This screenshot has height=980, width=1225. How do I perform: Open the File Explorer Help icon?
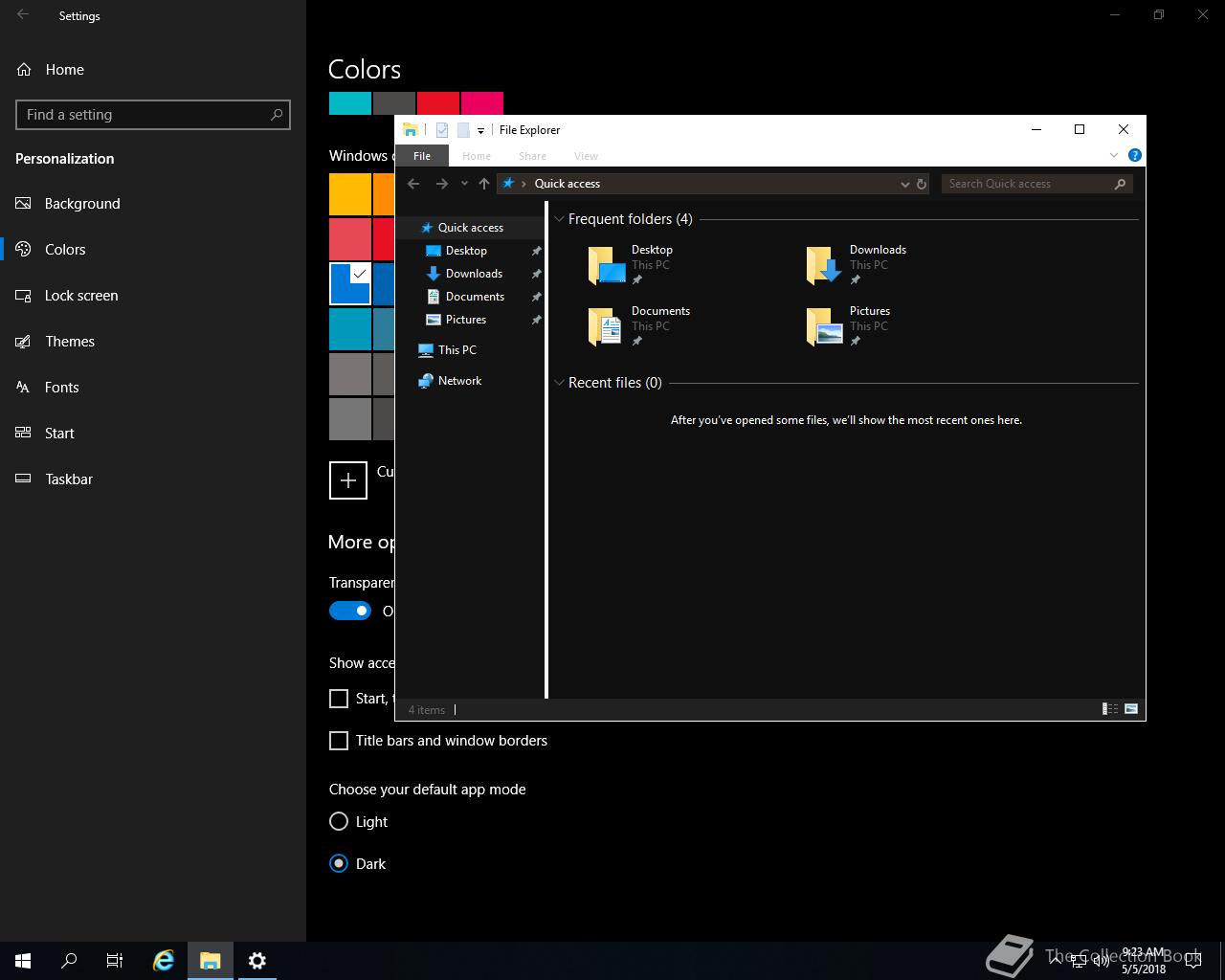click(1134, 155)
